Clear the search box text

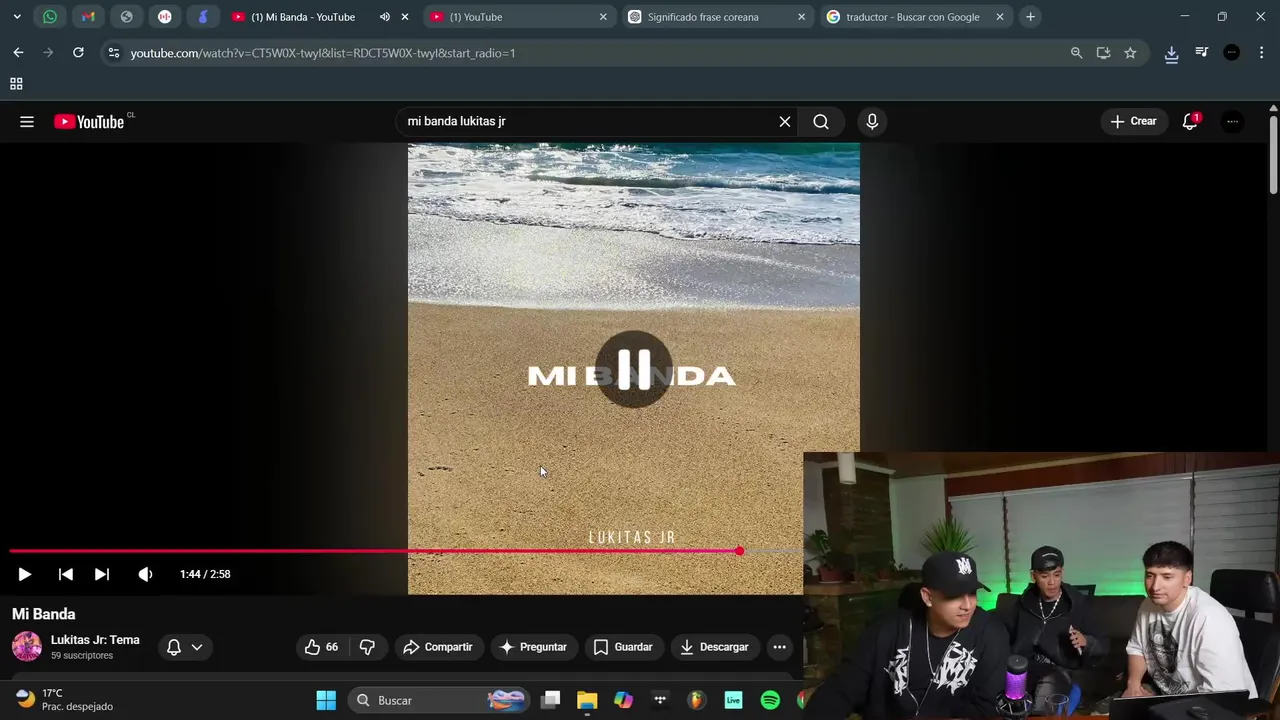tap(785, 122)
